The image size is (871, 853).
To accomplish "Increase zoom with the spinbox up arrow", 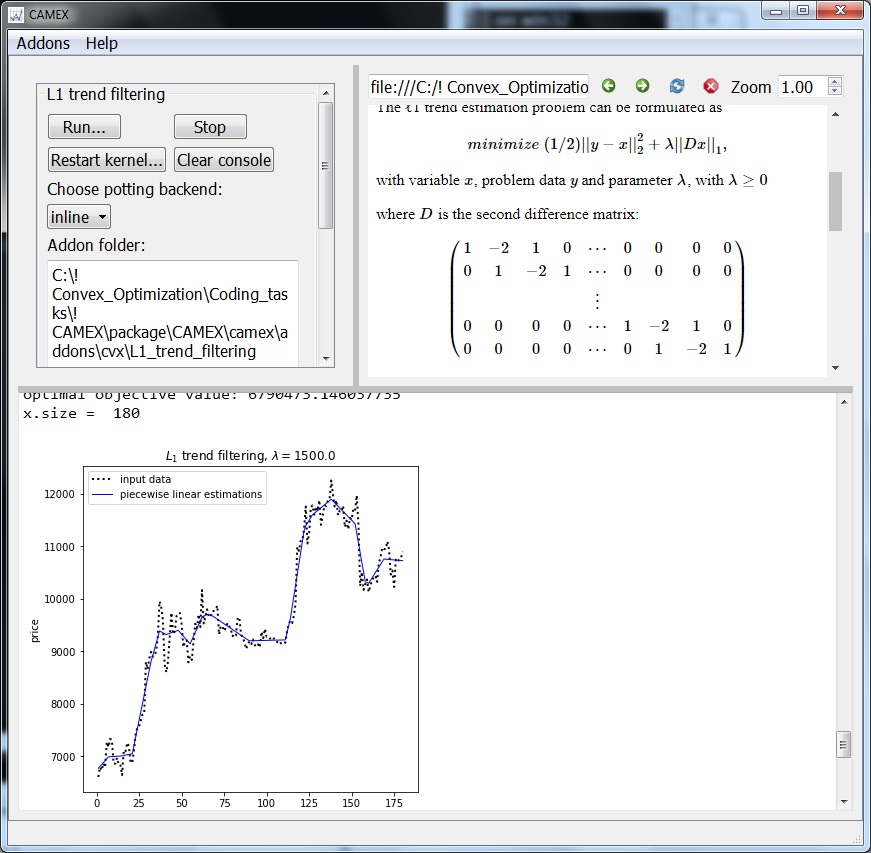I will tap(834, 82).
